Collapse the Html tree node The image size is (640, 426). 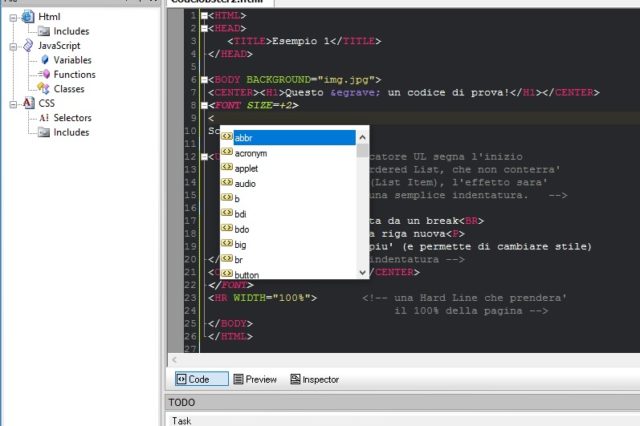pyautogui.click(x=13, y=18)
